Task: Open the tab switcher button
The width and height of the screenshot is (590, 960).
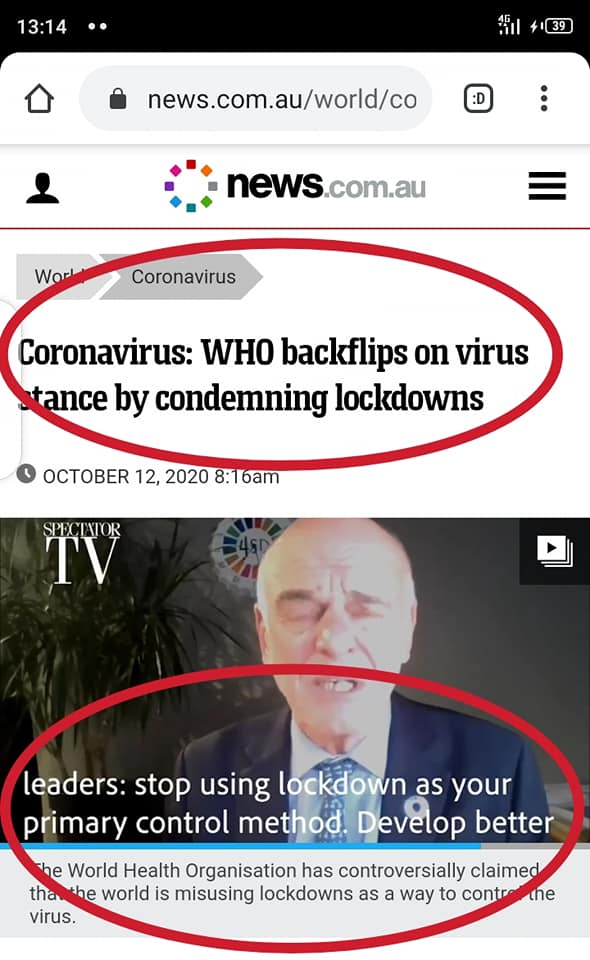Action: pos(479,98)
